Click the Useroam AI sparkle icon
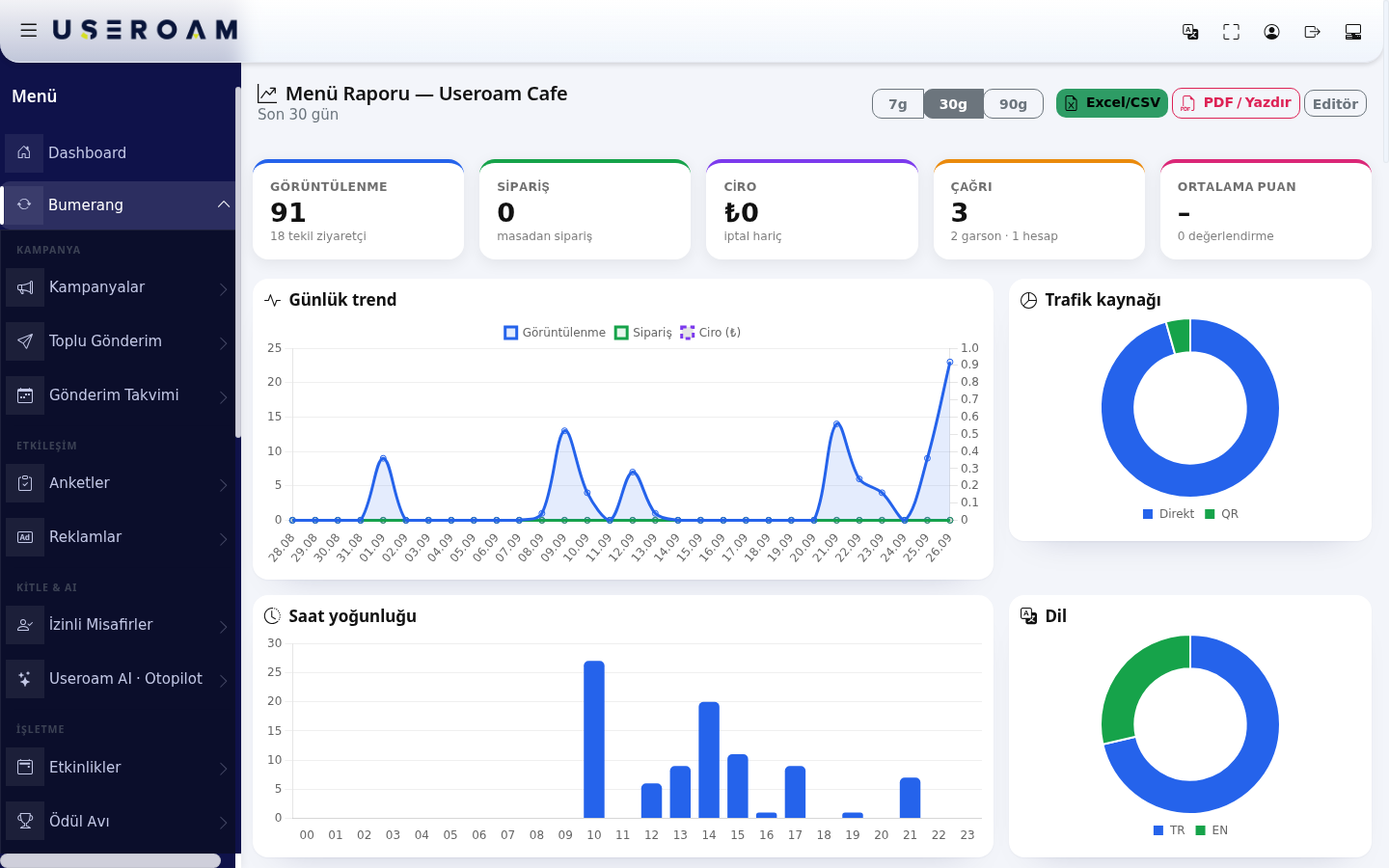The height and width of the screenshot is (868, 1389). tap(25, 679)
